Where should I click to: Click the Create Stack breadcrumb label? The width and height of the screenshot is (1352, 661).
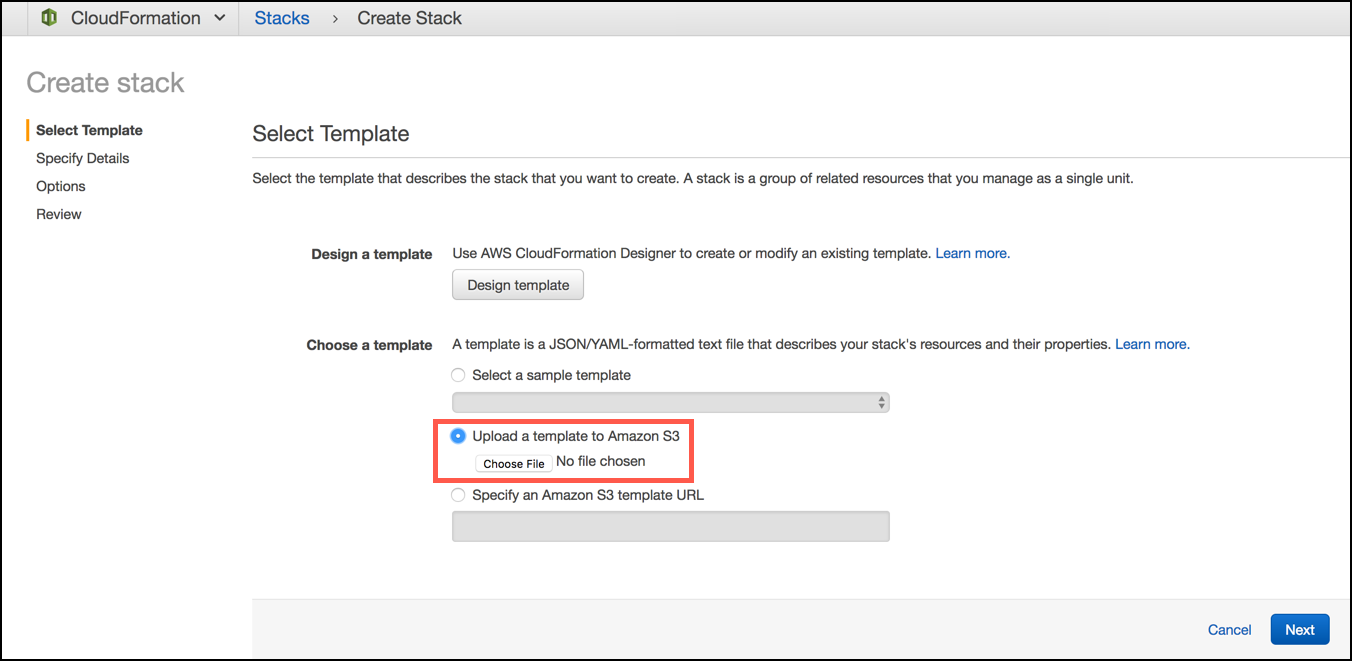[x=409, y=17]
